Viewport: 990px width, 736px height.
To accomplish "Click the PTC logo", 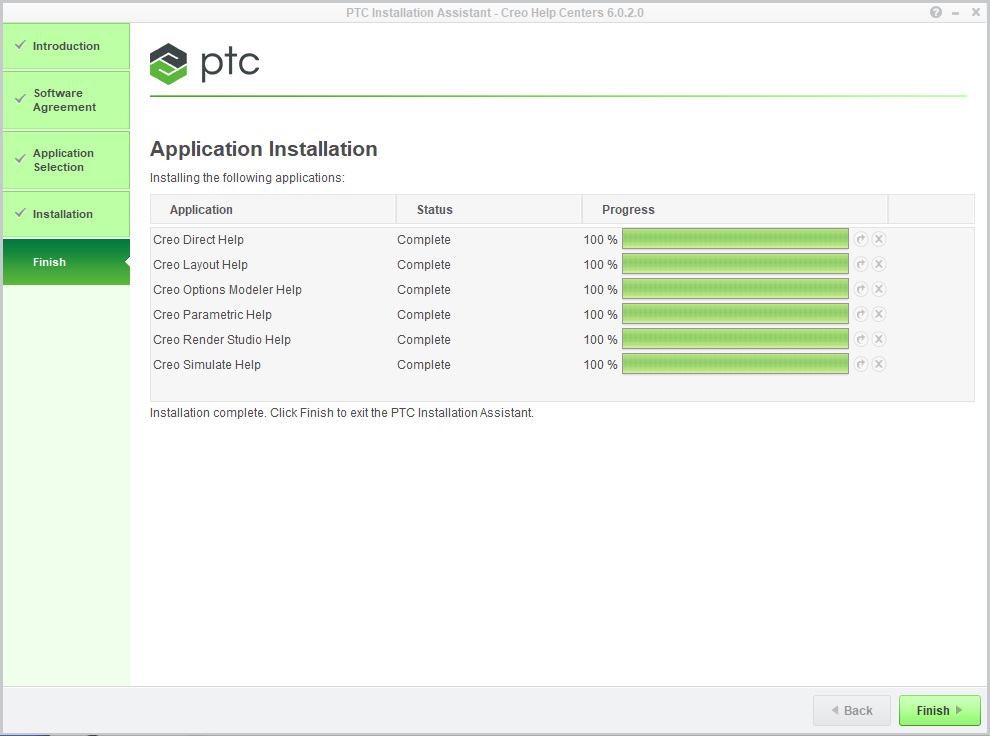I will click(205, 63).
